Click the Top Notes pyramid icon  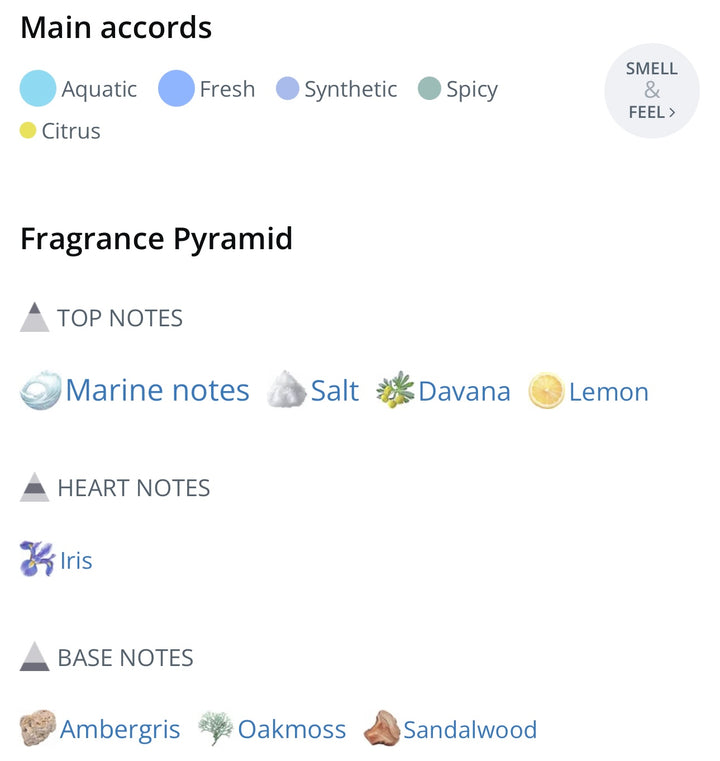click(34, 317)
